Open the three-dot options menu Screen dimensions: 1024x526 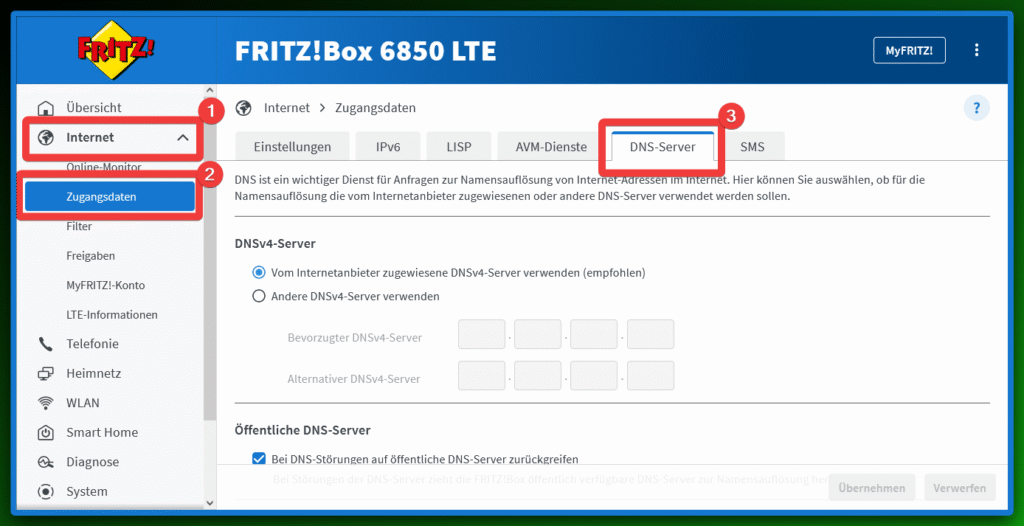point(977,50)
